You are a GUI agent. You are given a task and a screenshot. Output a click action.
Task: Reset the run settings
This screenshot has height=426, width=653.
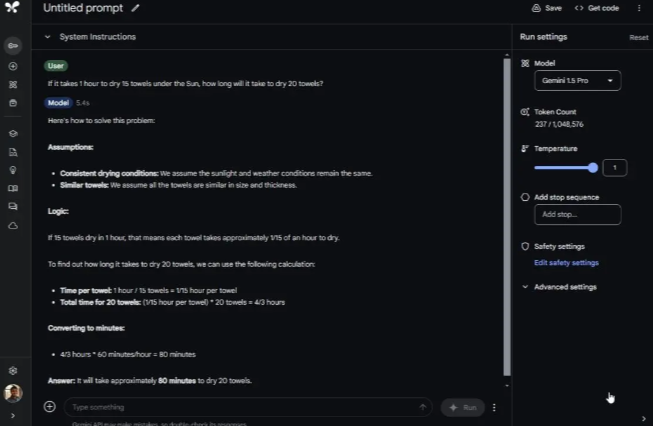tap(638, 37)
